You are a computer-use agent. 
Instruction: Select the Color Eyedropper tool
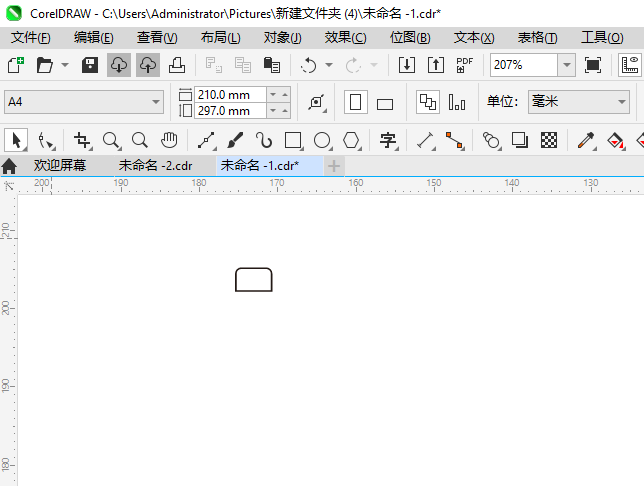point(586,141)
